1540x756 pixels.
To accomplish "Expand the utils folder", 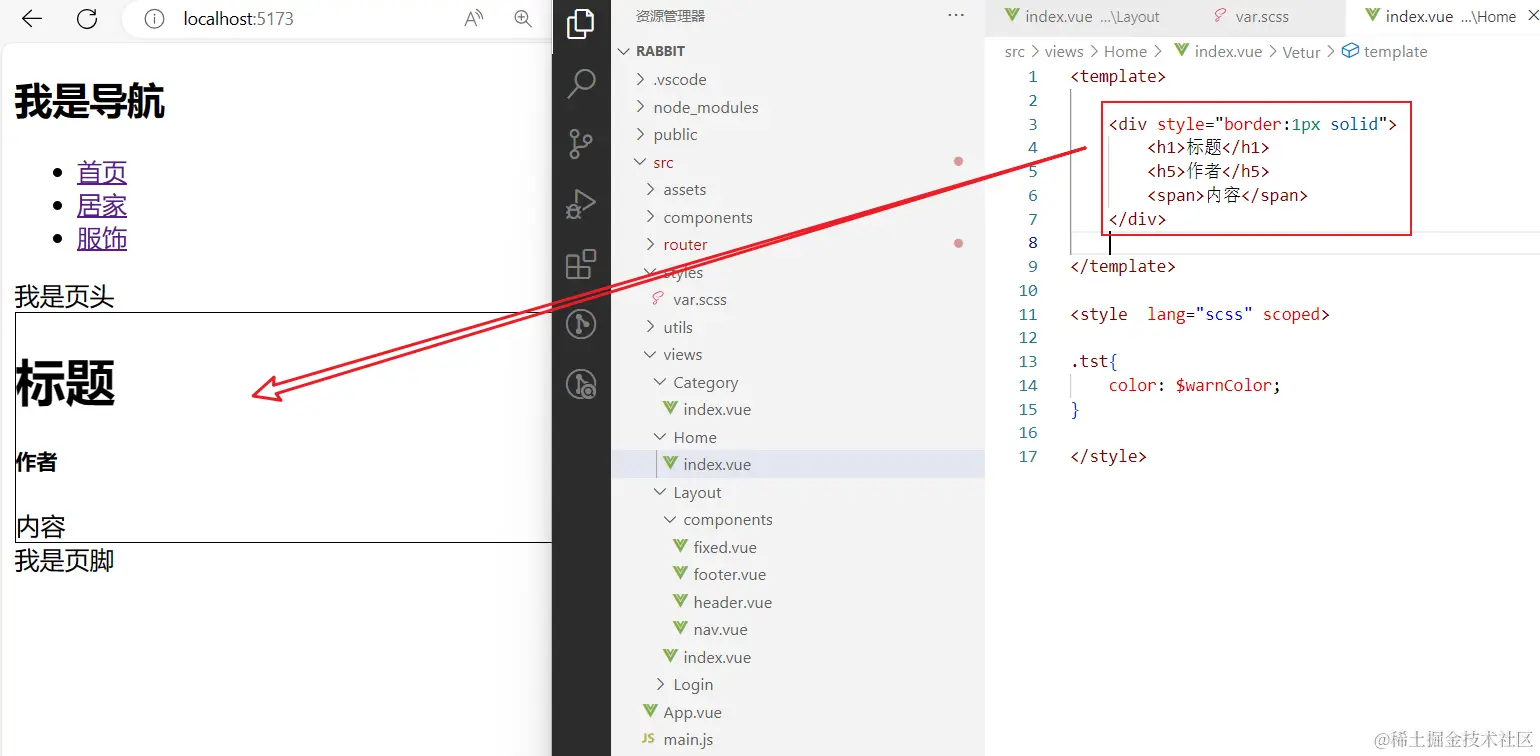I will (652, 327).
